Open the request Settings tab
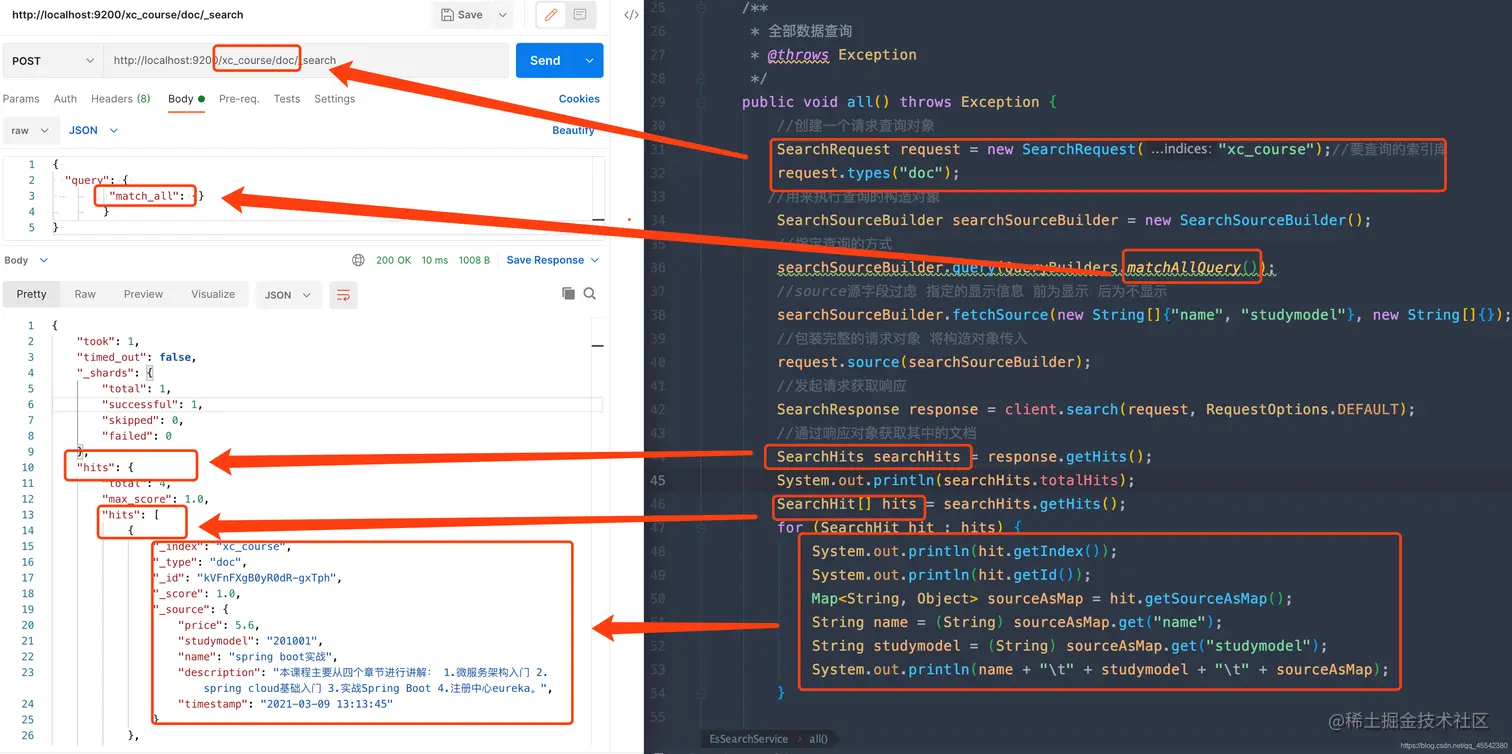 pos(335,99)
